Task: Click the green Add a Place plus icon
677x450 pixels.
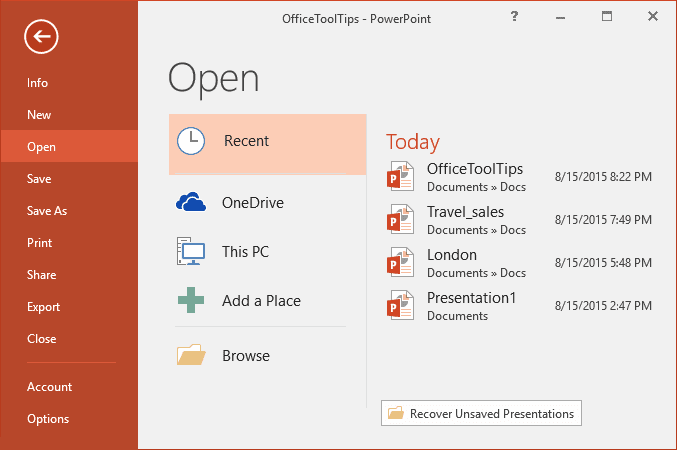Action: pos(191,300)
